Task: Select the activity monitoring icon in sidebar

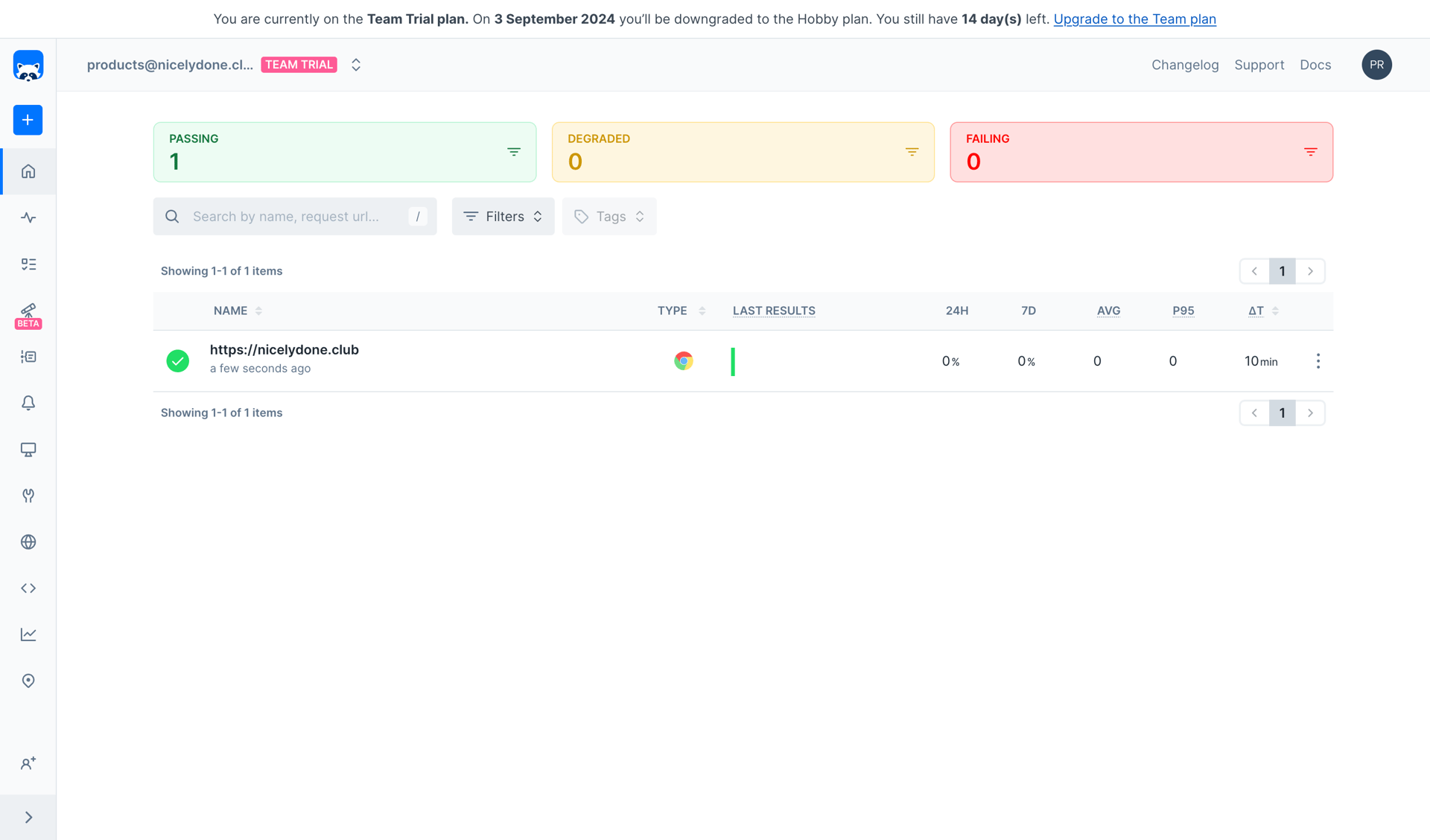Action: 28,217
